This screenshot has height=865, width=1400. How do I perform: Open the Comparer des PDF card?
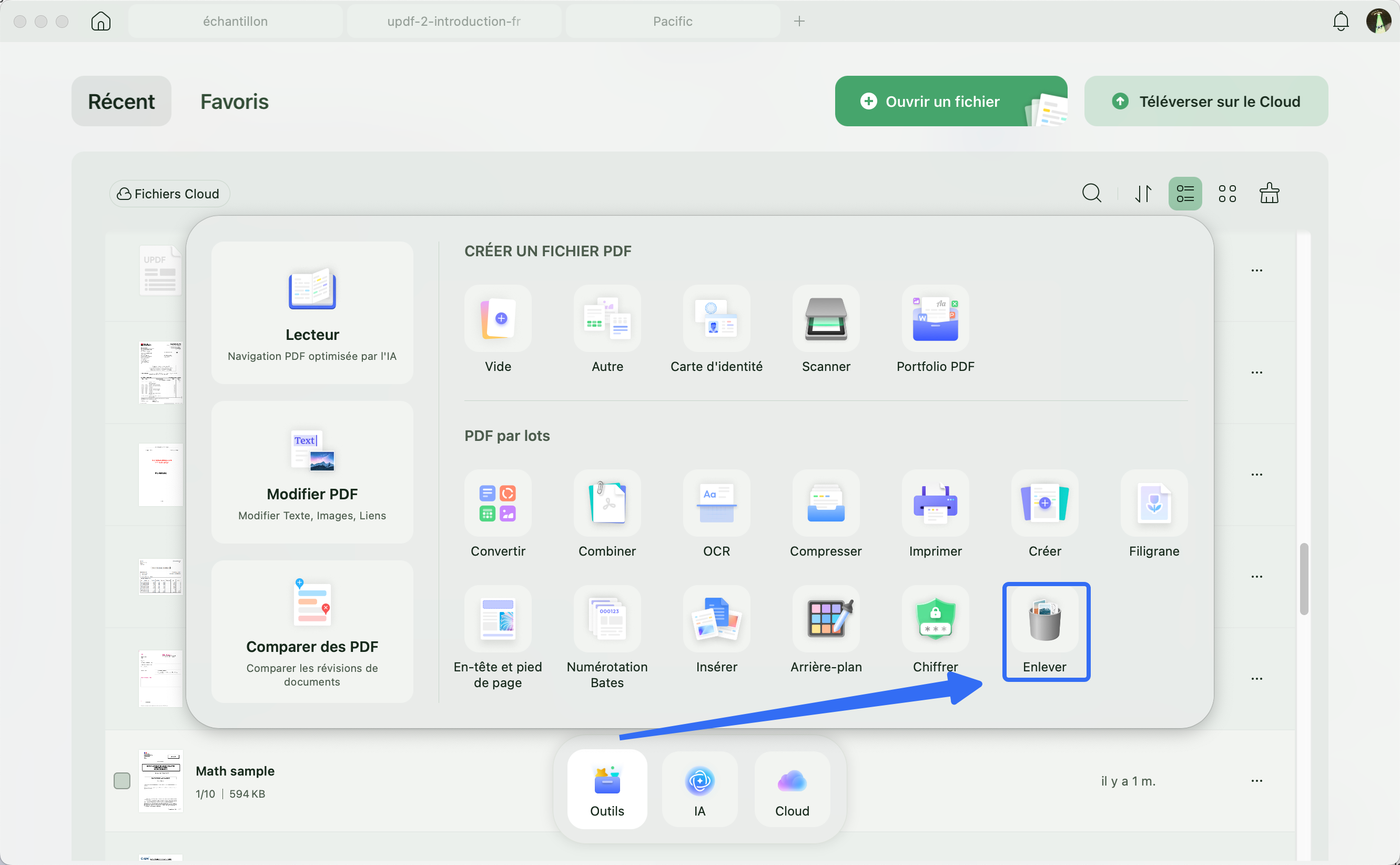pyautogui.click(x=312, y=631)
